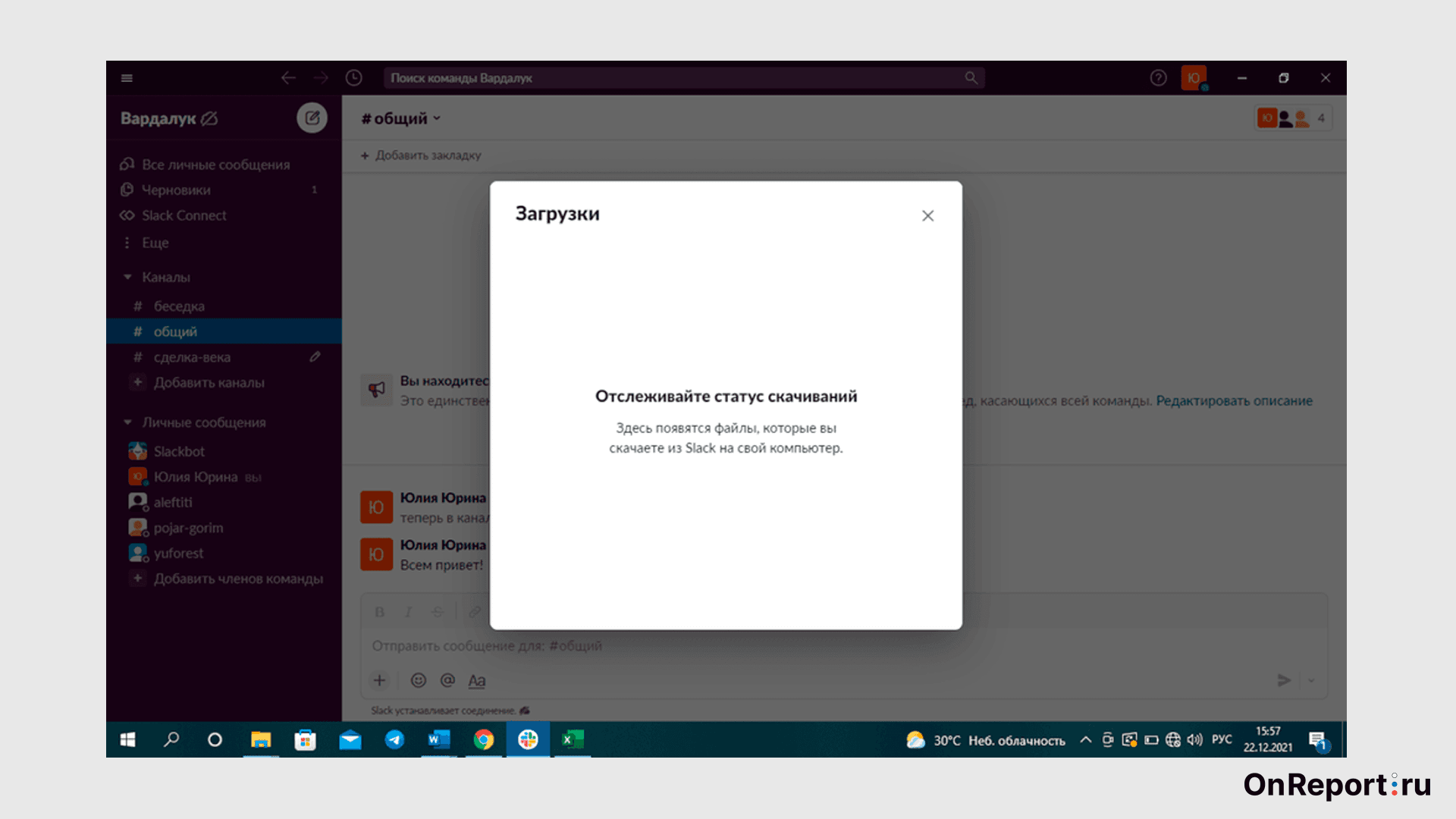Screen dimensions: 1456x819
Task: Select the общий channel in sidebar
Action: click(224, 331)
